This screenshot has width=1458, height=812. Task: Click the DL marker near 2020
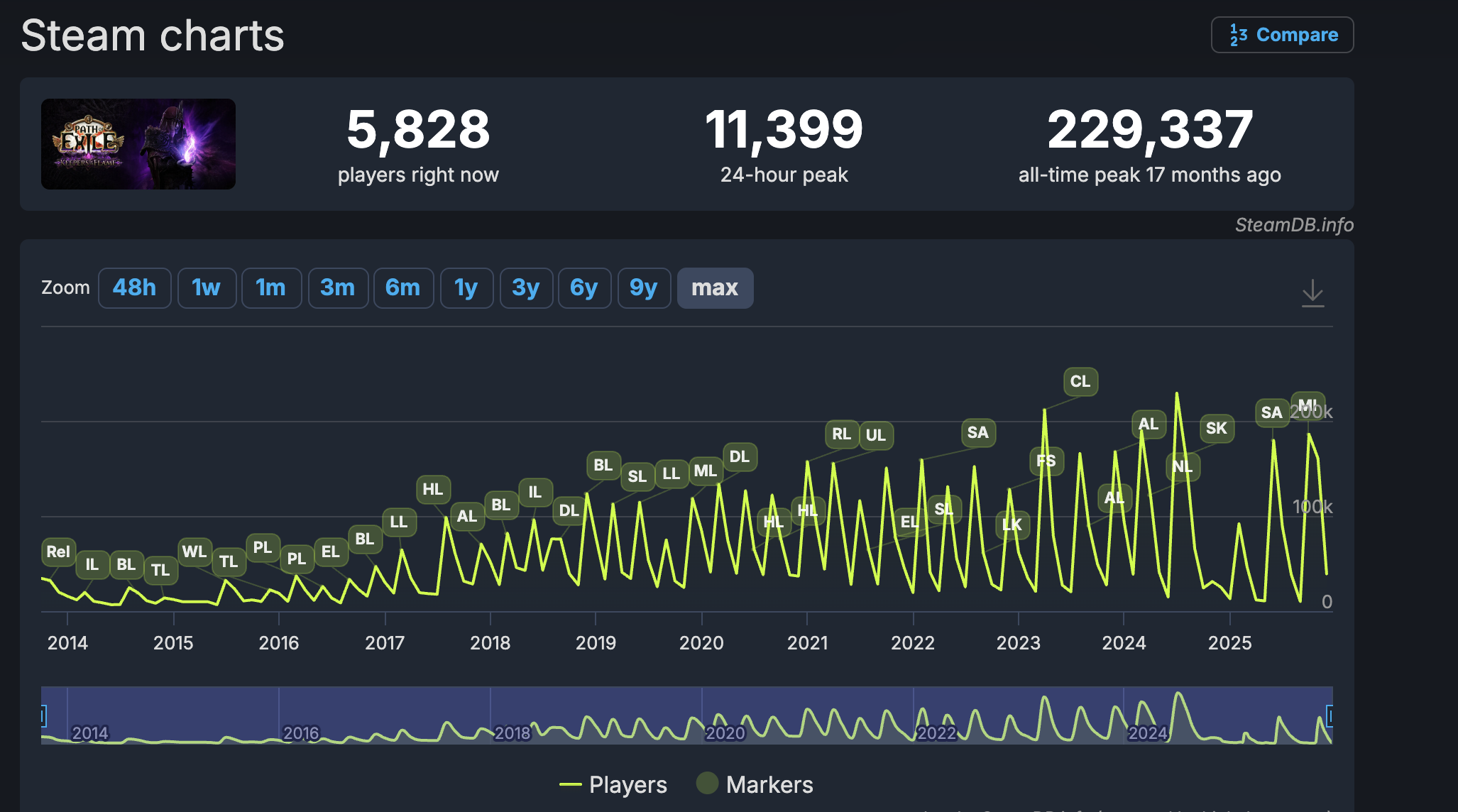(739, 456)
